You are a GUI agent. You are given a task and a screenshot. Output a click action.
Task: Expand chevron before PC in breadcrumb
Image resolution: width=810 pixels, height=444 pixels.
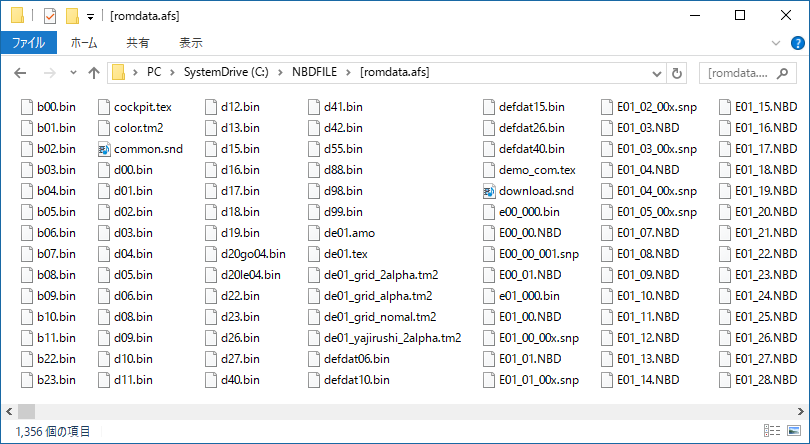136,73
